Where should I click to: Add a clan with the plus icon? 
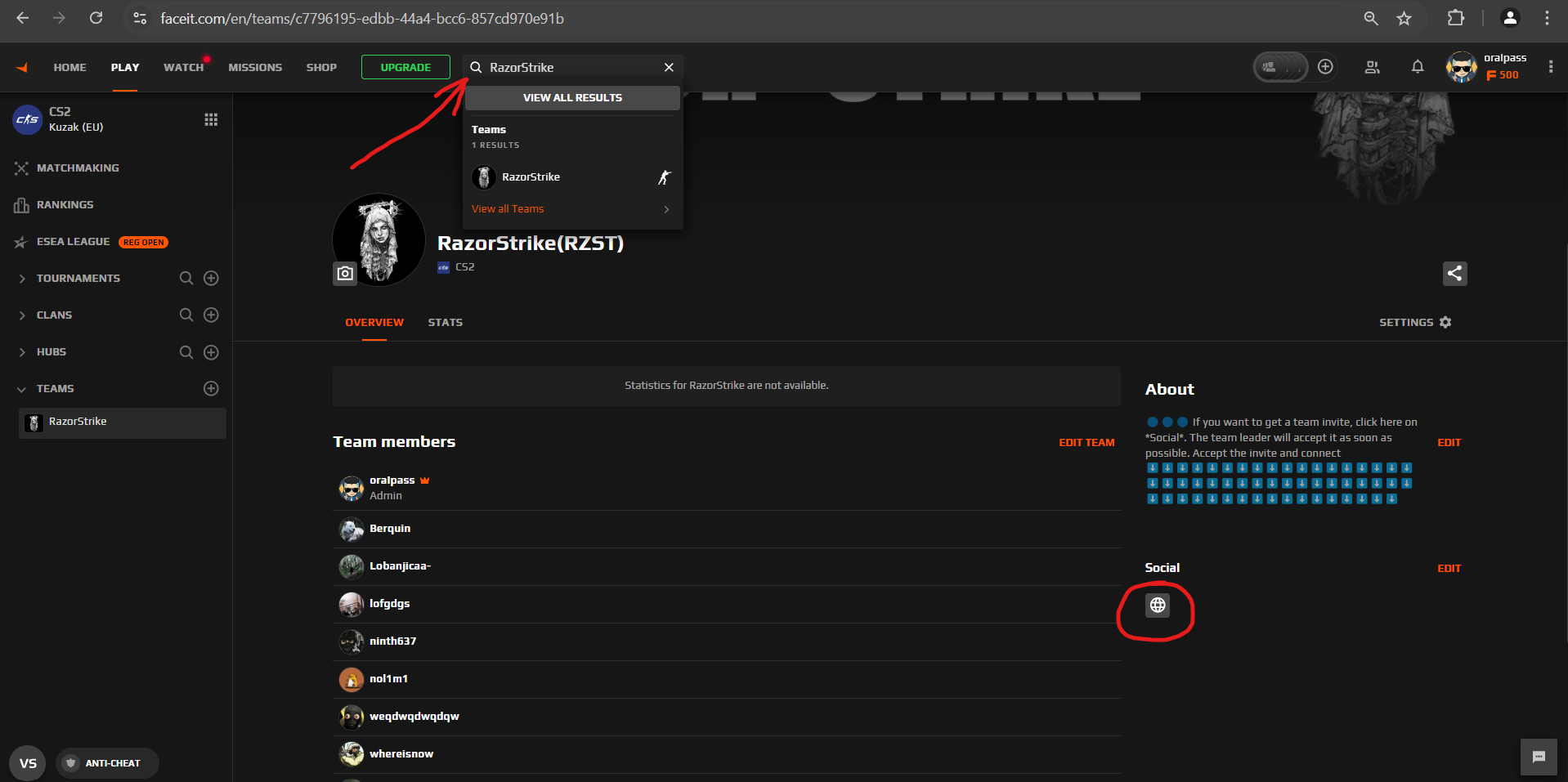point(211,315)
